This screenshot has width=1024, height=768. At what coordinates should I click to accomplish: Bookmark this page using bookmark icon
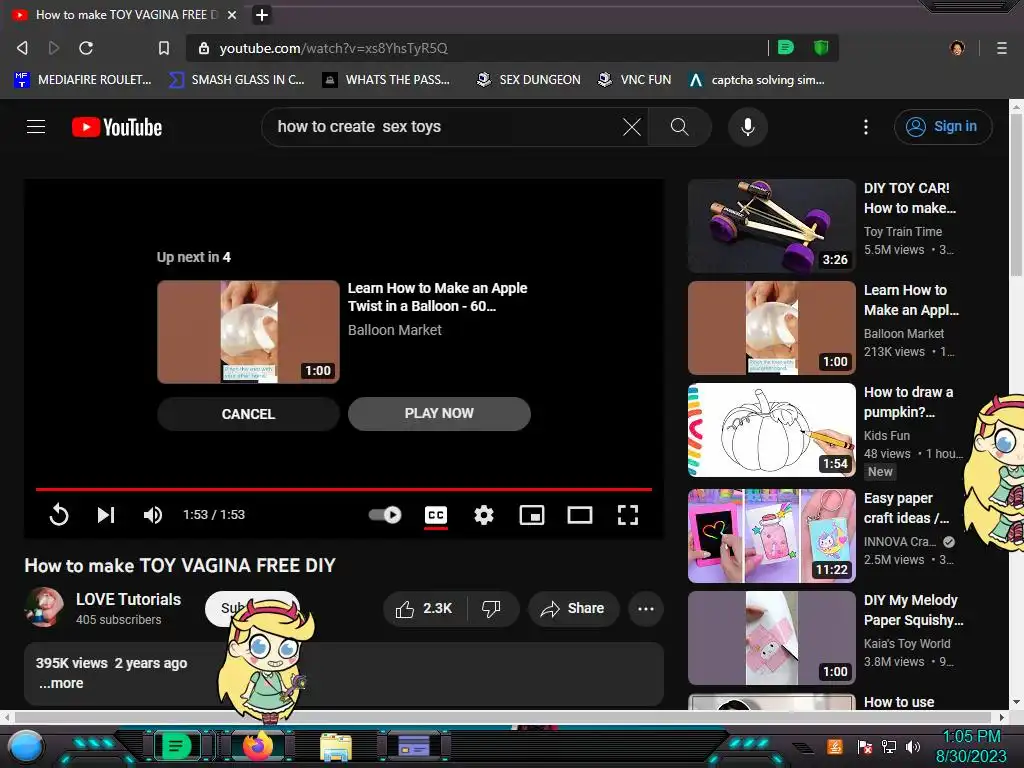[164, 48]
